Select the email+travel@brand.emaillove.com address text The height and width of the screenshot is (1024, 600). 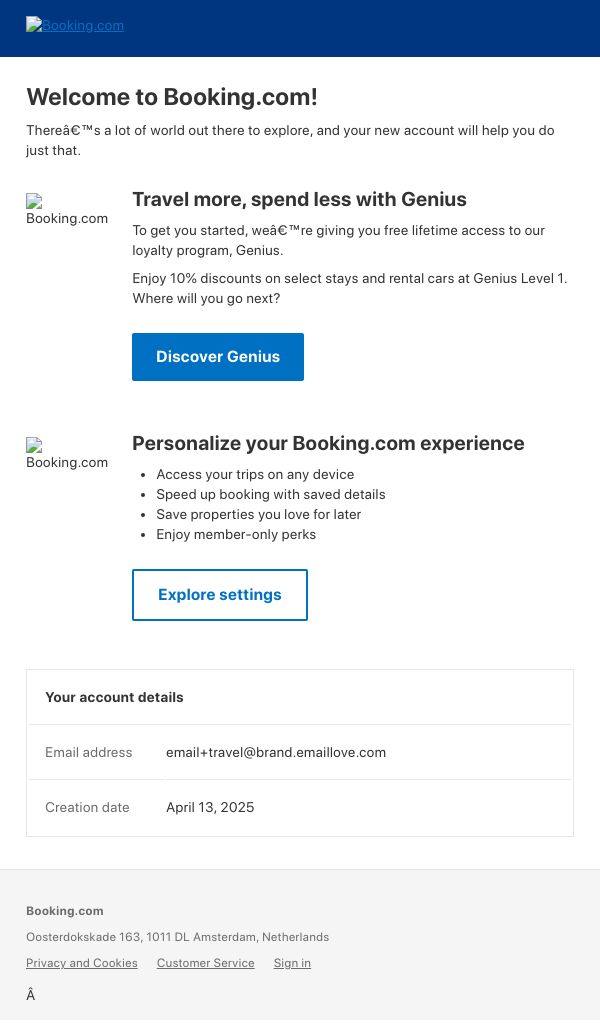click(x=276, y=752)
